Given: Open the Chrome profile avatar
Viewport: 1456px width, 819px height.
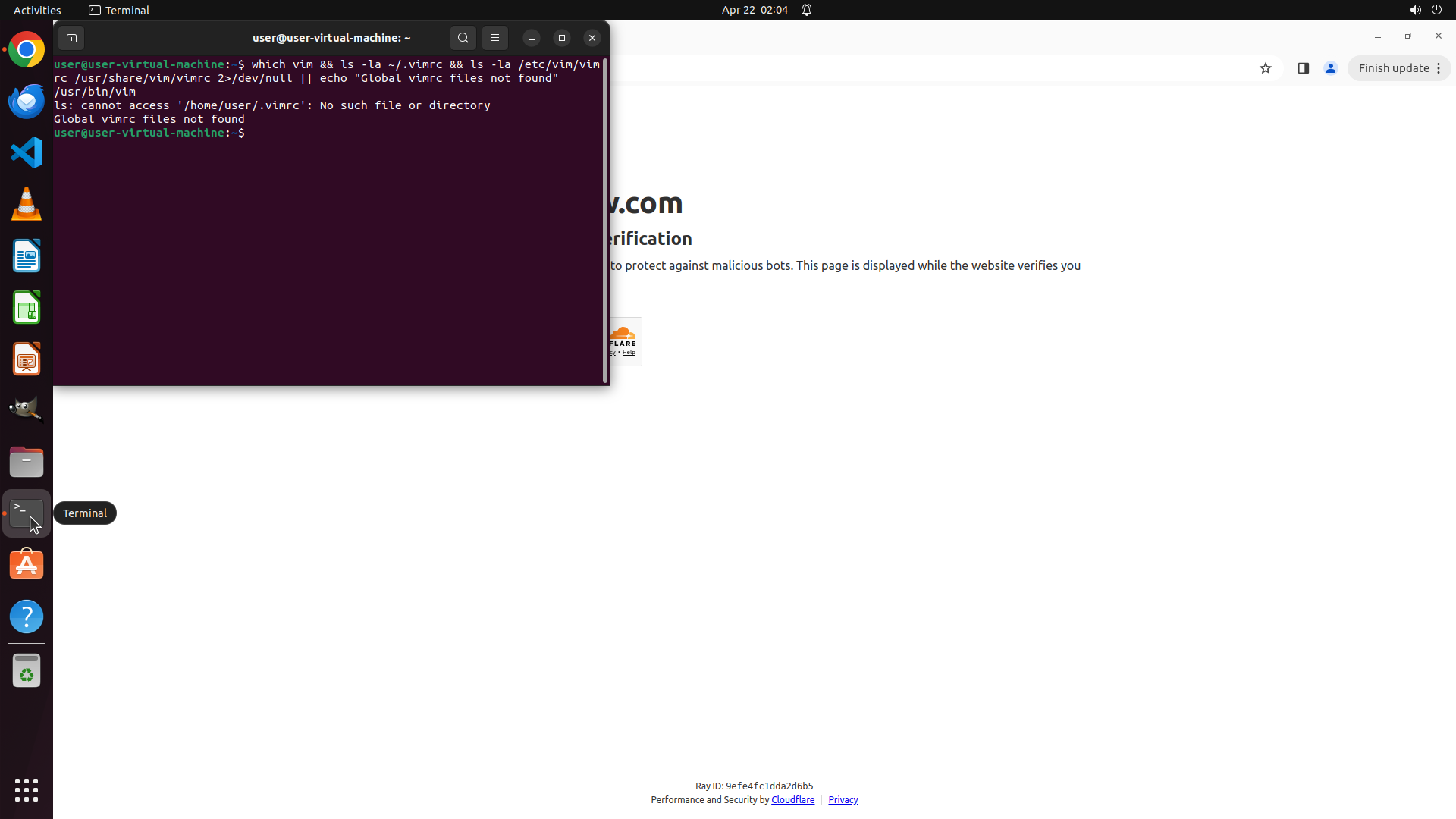Looking at the screenshot, I should click(x=1331, y=68).
